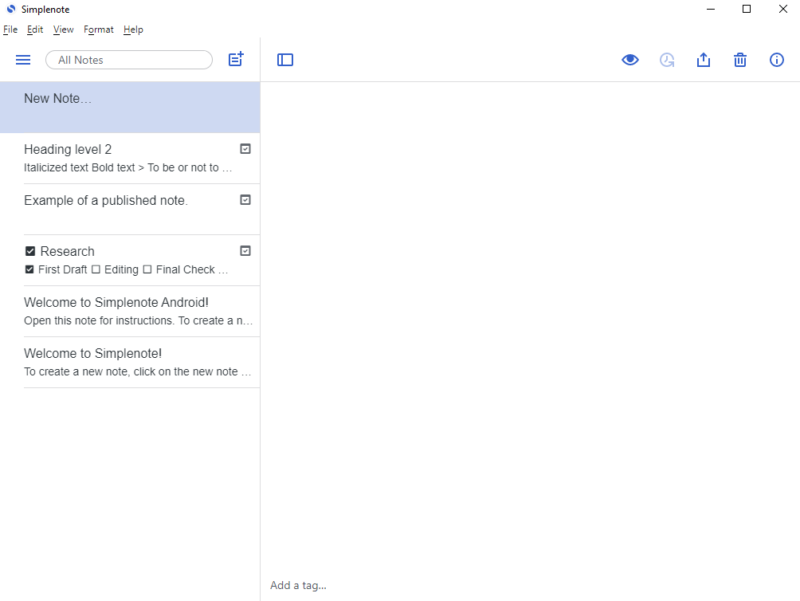Create a new note with the new note icon

[235, 59]
